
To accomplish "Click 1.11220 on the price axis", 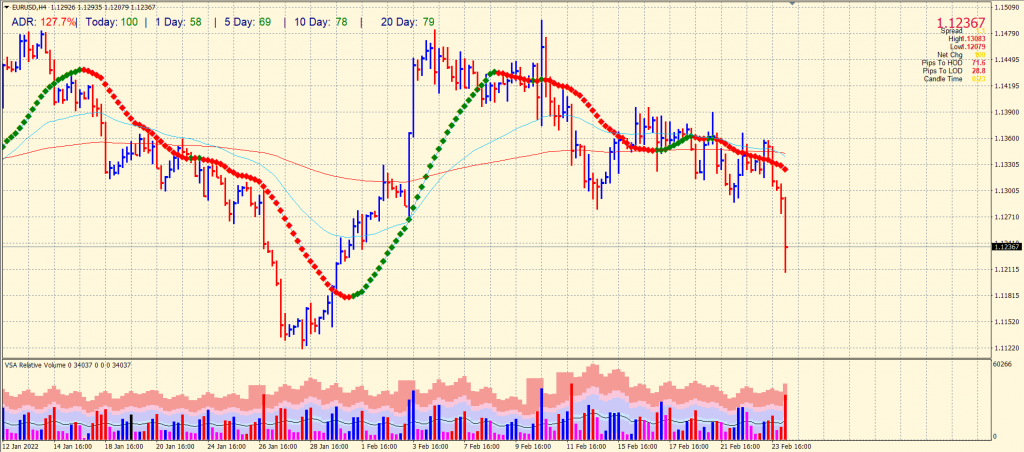I will [1006, 347].
